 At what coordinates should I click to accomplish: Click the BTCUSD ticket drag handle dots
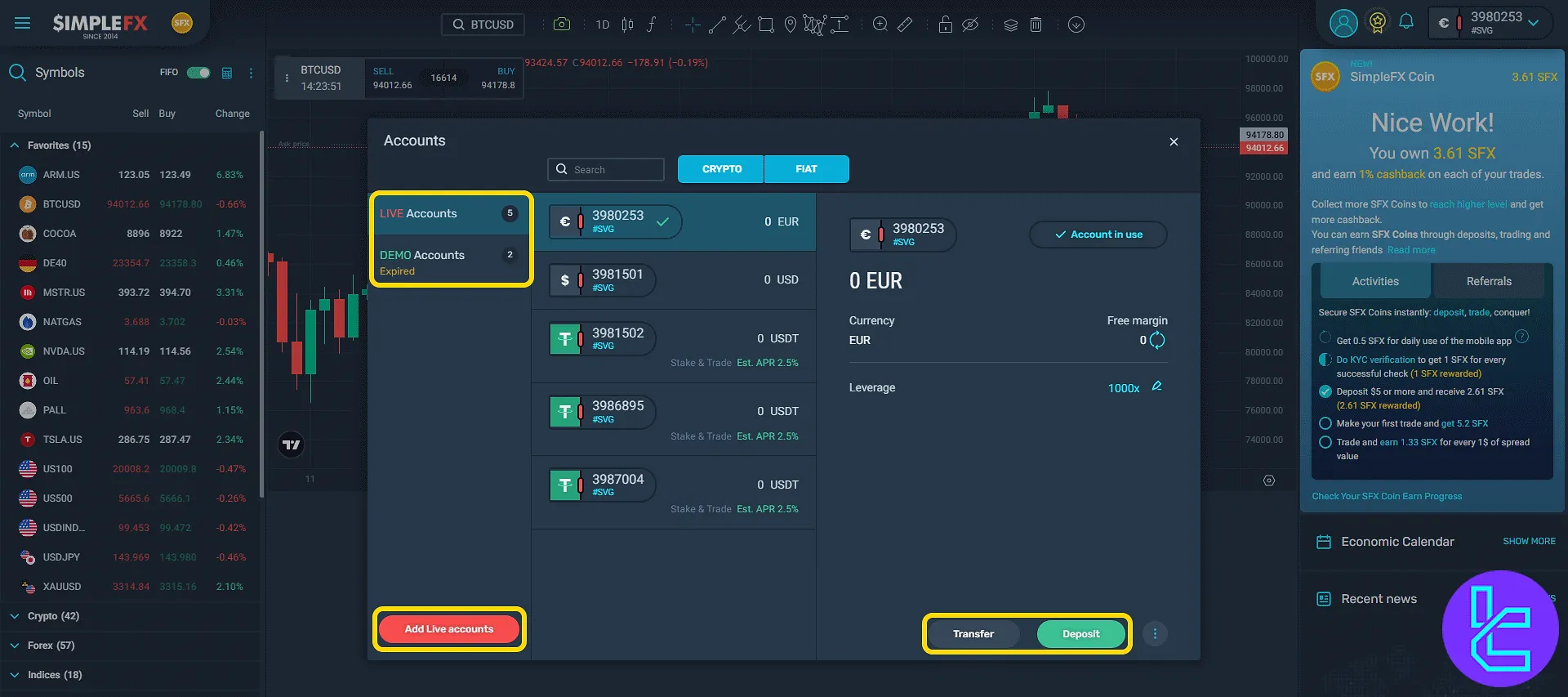pos(287,78)
